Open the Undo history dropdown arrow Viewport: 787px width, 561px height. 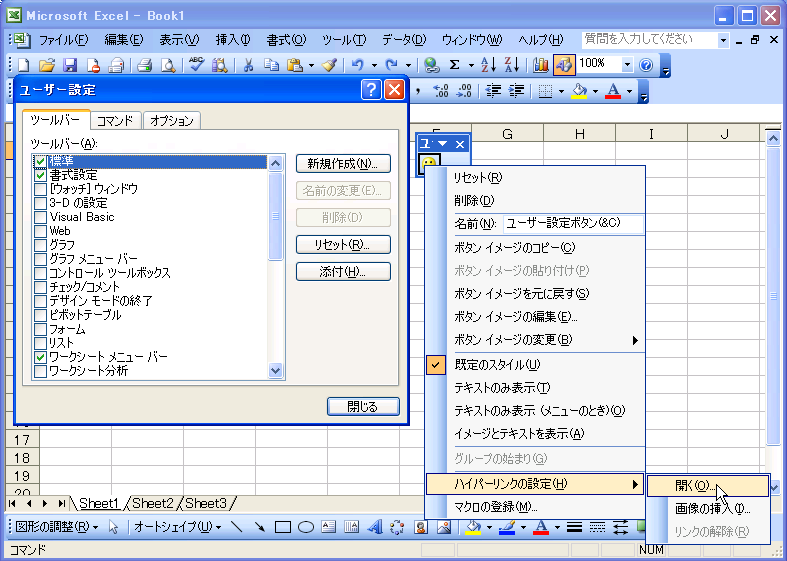(x=374, y=65)
